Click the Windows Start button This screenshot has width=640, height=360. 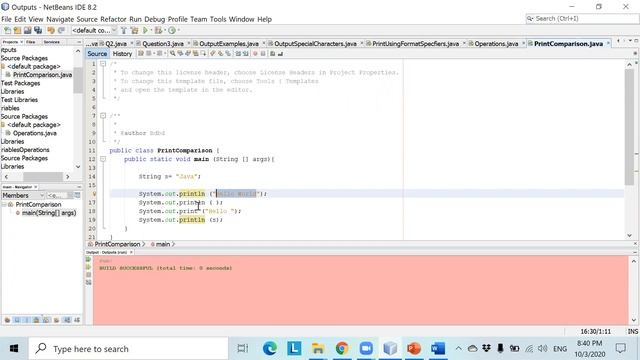[x=14, y=348]
